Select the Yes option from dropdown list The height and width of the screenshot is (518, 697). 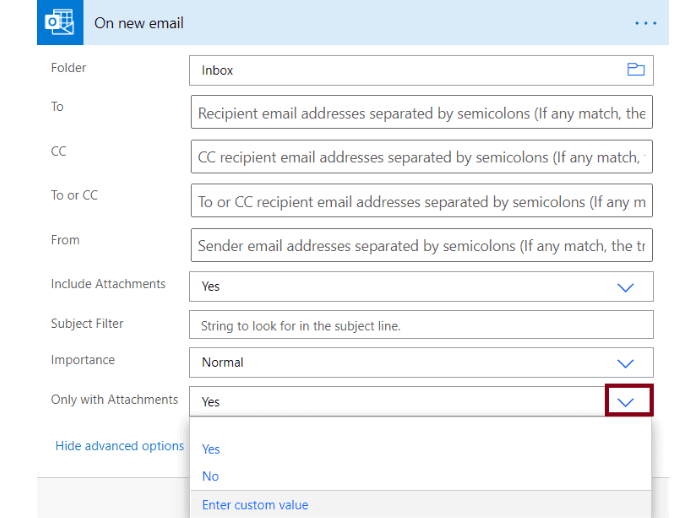(x=211, y=449)
